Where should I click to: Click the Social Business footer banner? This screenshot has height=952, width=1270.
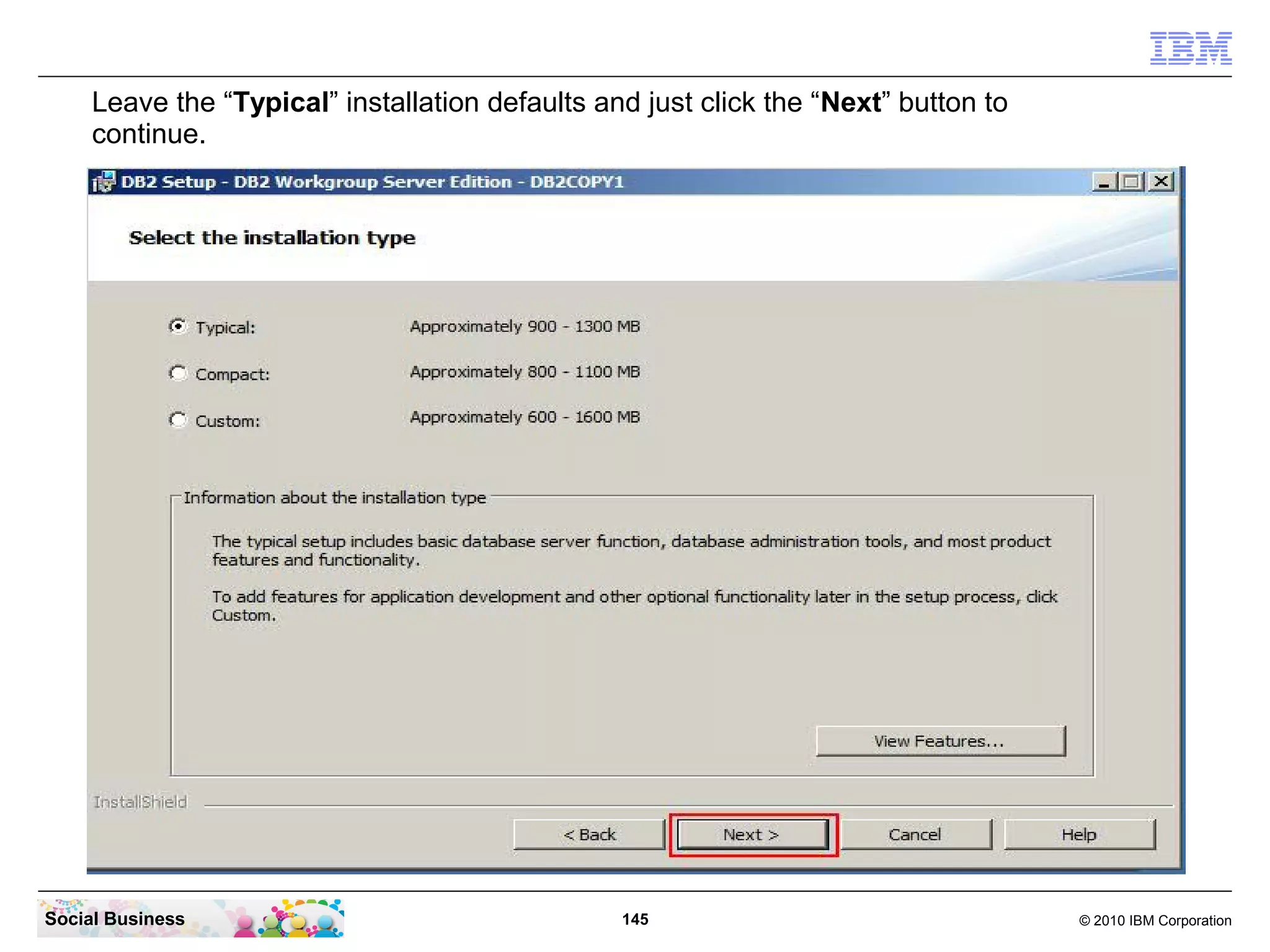point(190,918)
